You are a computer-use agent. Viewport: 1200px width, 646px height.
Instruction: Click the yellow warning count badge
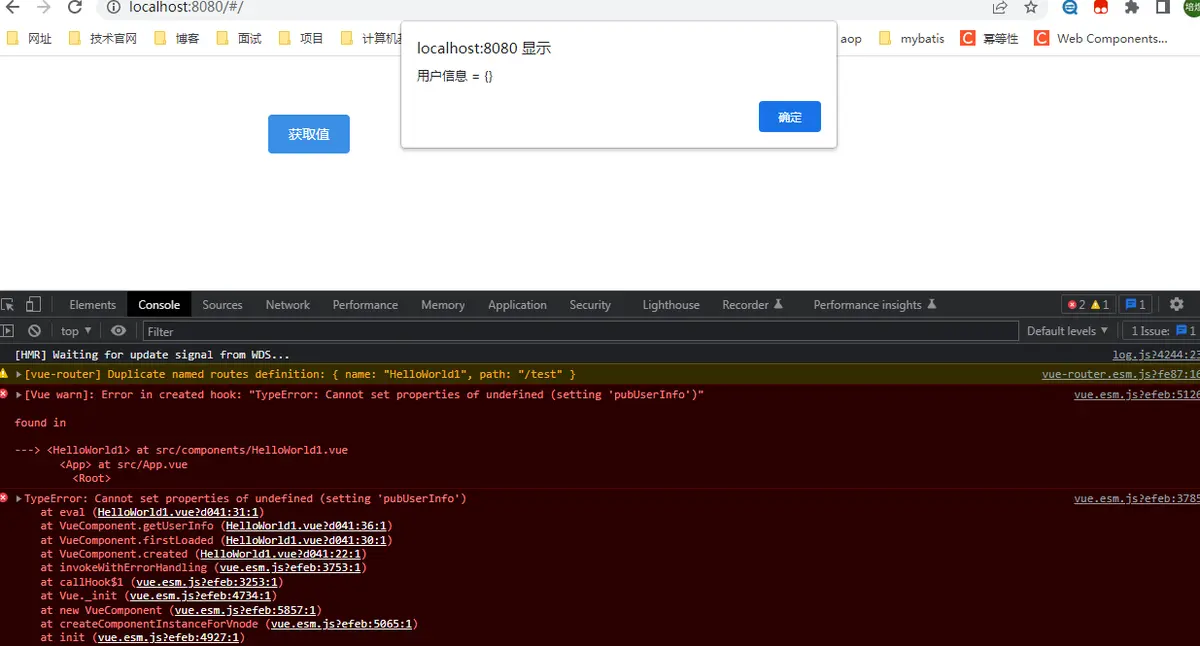(x=1099, y=305)
